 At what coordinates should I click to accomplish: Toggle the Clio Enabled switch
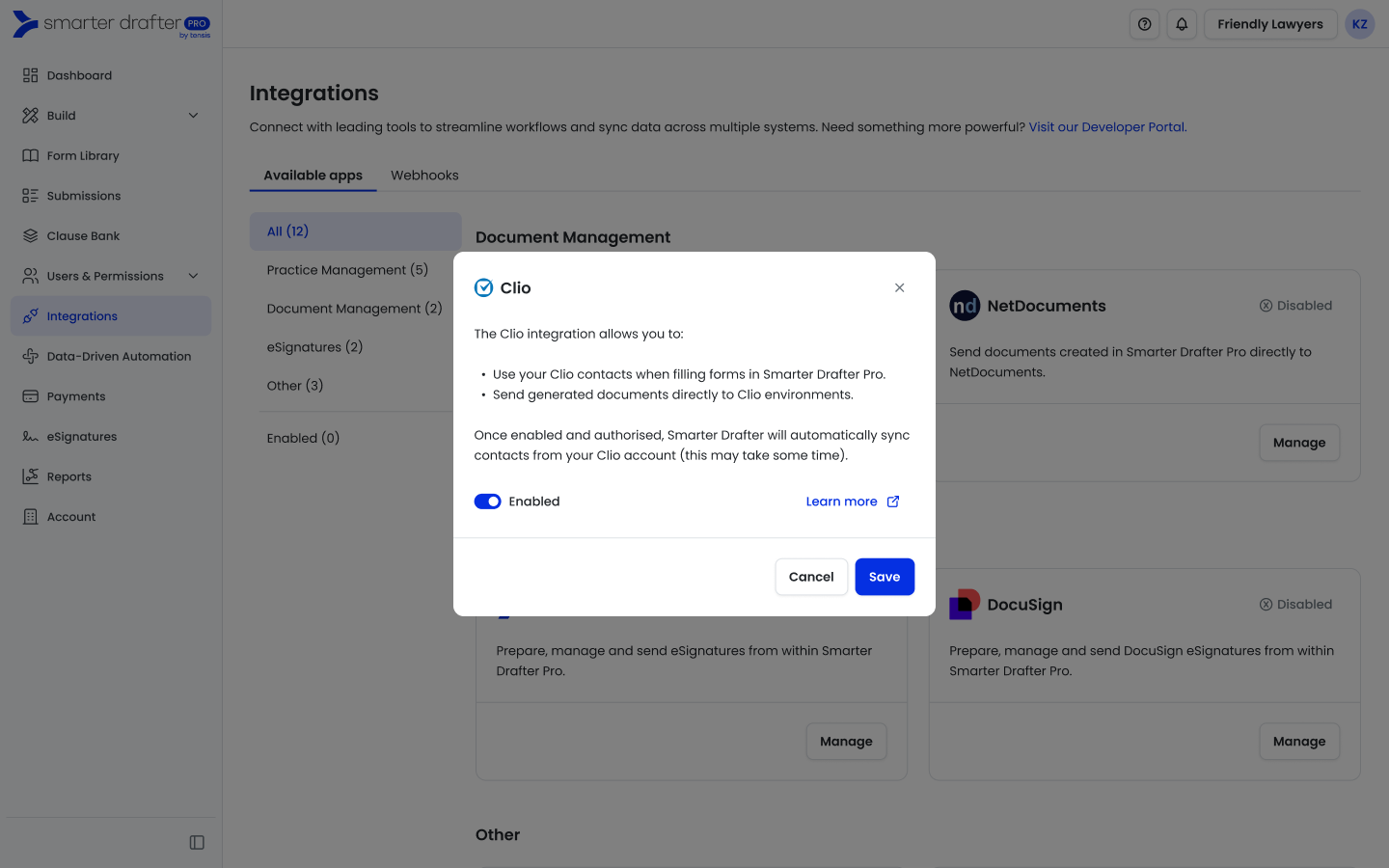pos(487,502)
